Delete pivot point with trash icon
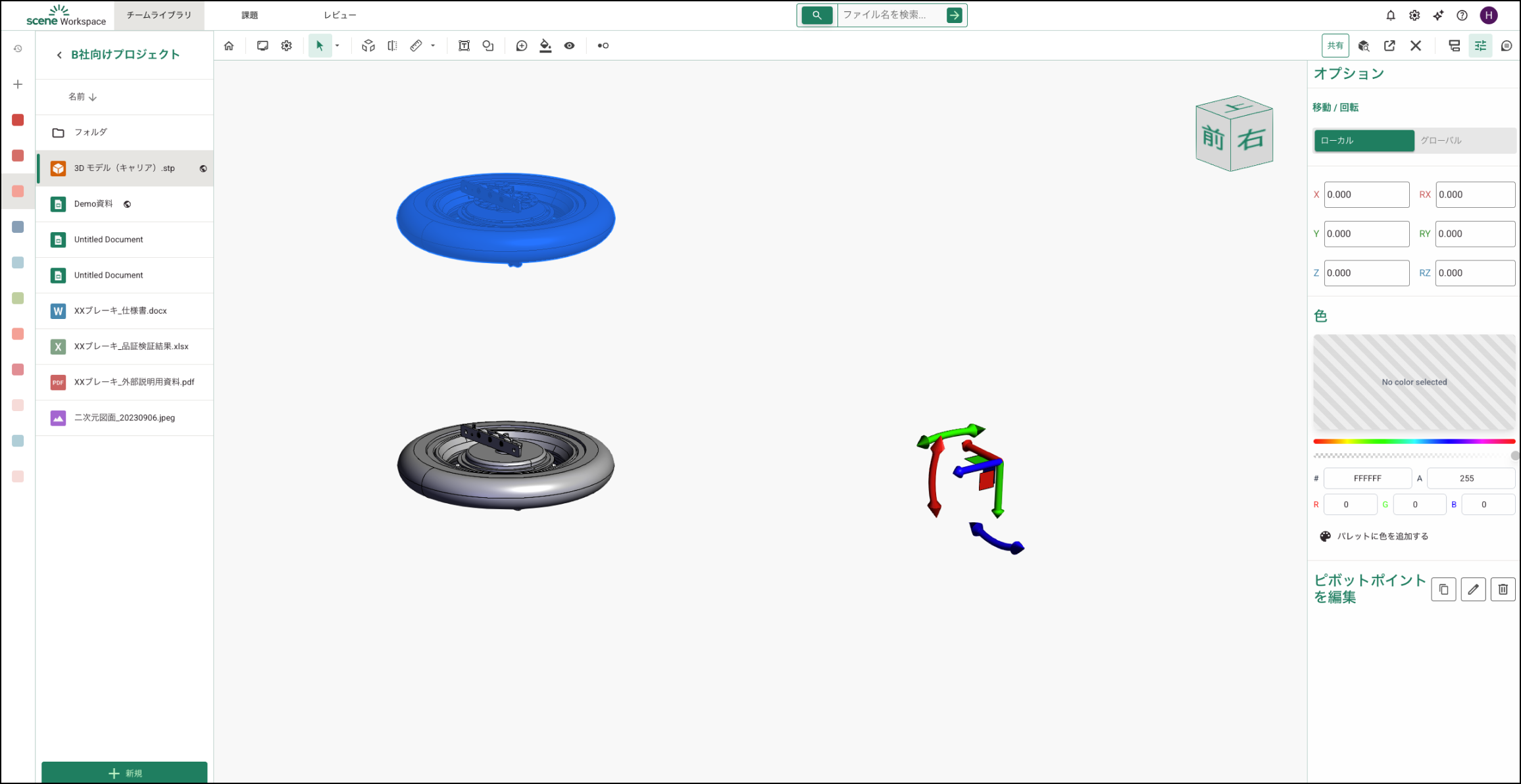This screenshot has height=784, width=1521. click(x=1503, y=589)
